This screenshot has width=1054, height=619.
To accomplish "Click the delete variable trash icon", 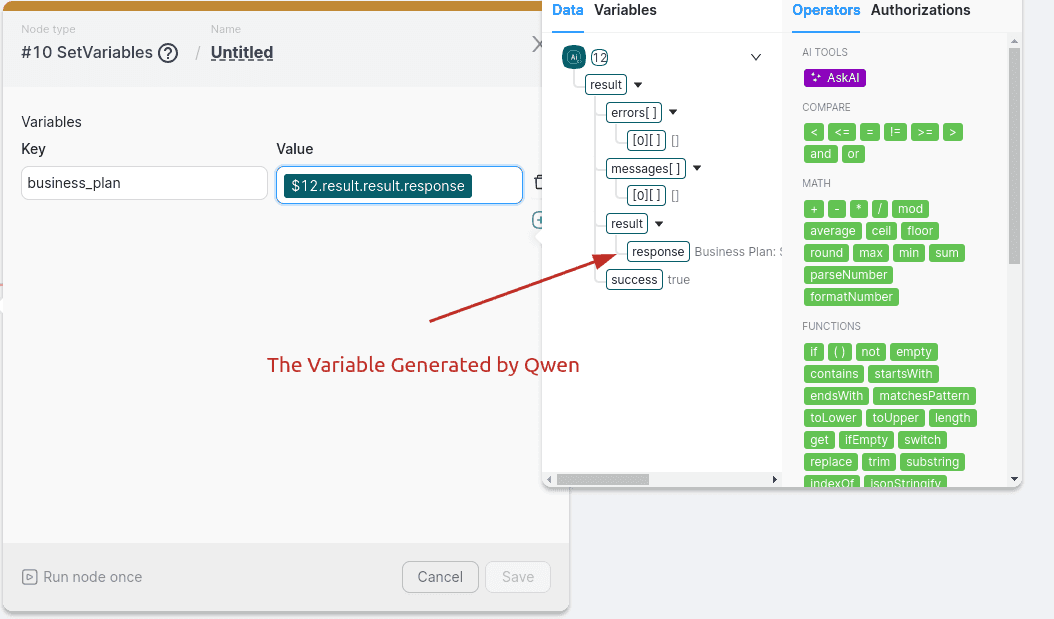I will click(x=539, y=182).
